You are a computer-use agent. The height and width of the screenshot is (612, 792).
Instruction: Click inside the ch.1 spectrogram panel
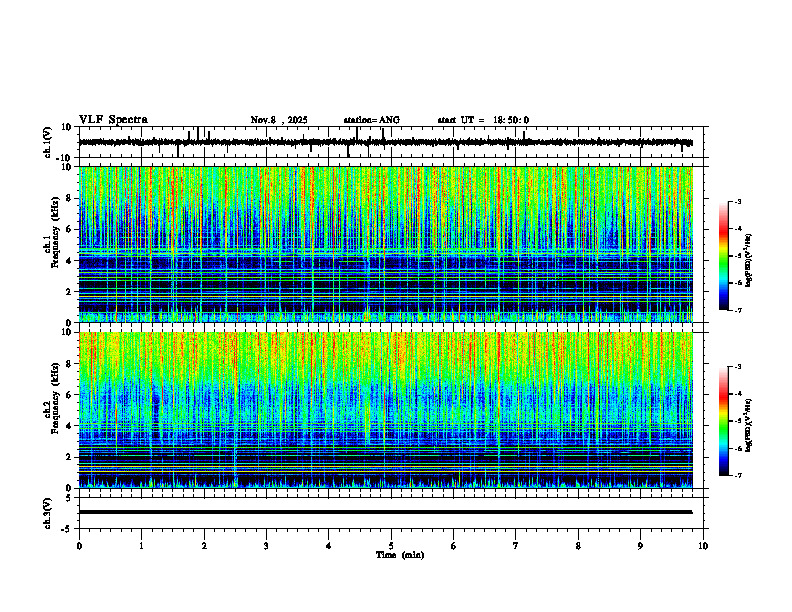tap(386, 244)
